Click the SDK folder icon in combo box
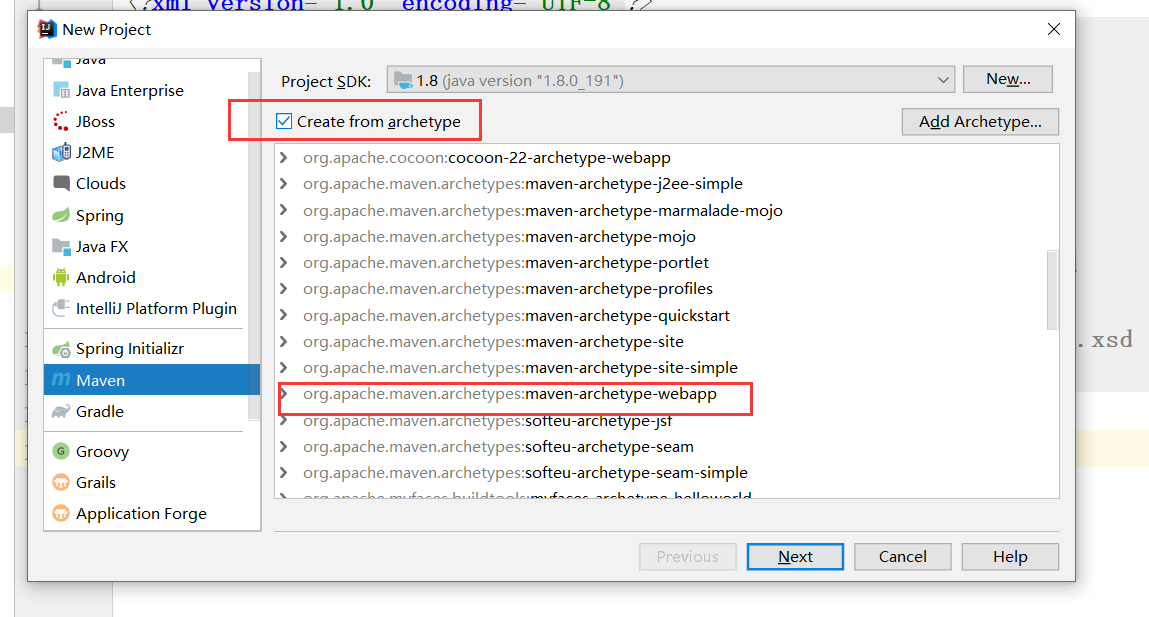The height and width of the screenshot is (617, 1149). (403, 80)
